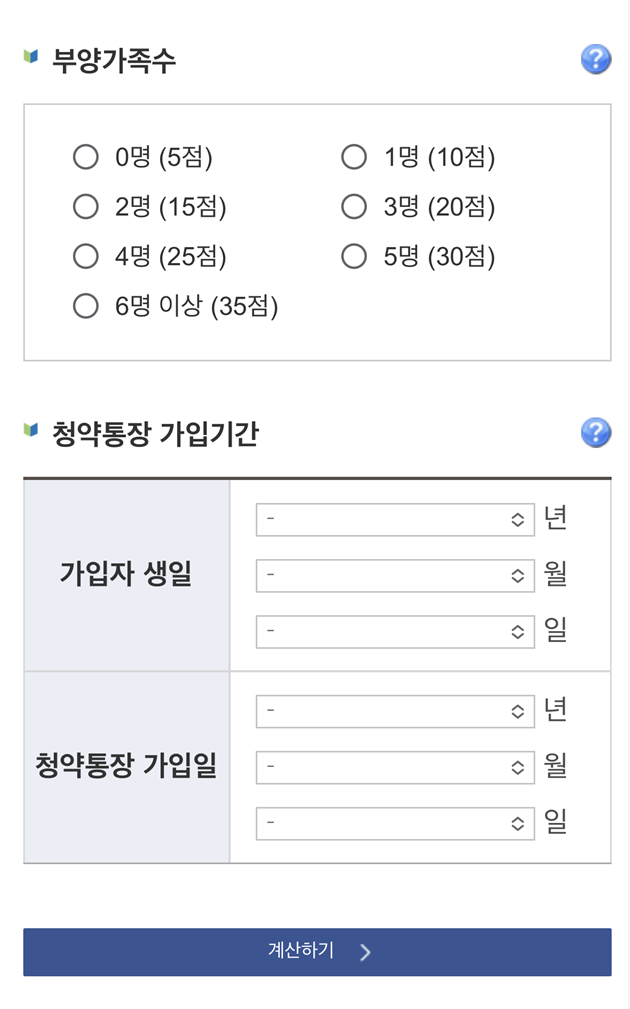Open the account enrollment month dropdown
Image resolution: width=630 pixels, height=1009 pixels.
click(x=395, y=767)
